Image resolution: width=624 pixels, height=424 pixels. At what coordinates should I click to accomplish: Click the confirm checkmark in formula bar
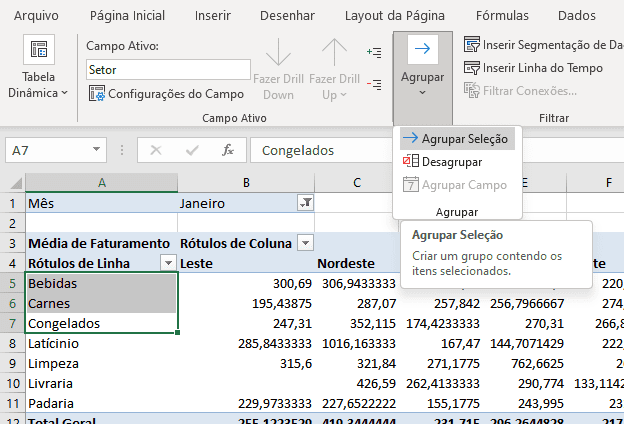(x=192, y=150)
